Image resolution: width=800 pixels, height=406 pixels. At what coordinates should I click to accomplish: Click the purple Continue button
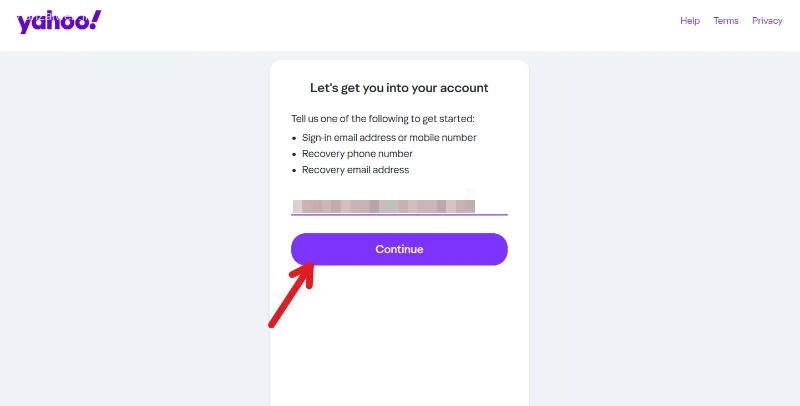point(399,249)
